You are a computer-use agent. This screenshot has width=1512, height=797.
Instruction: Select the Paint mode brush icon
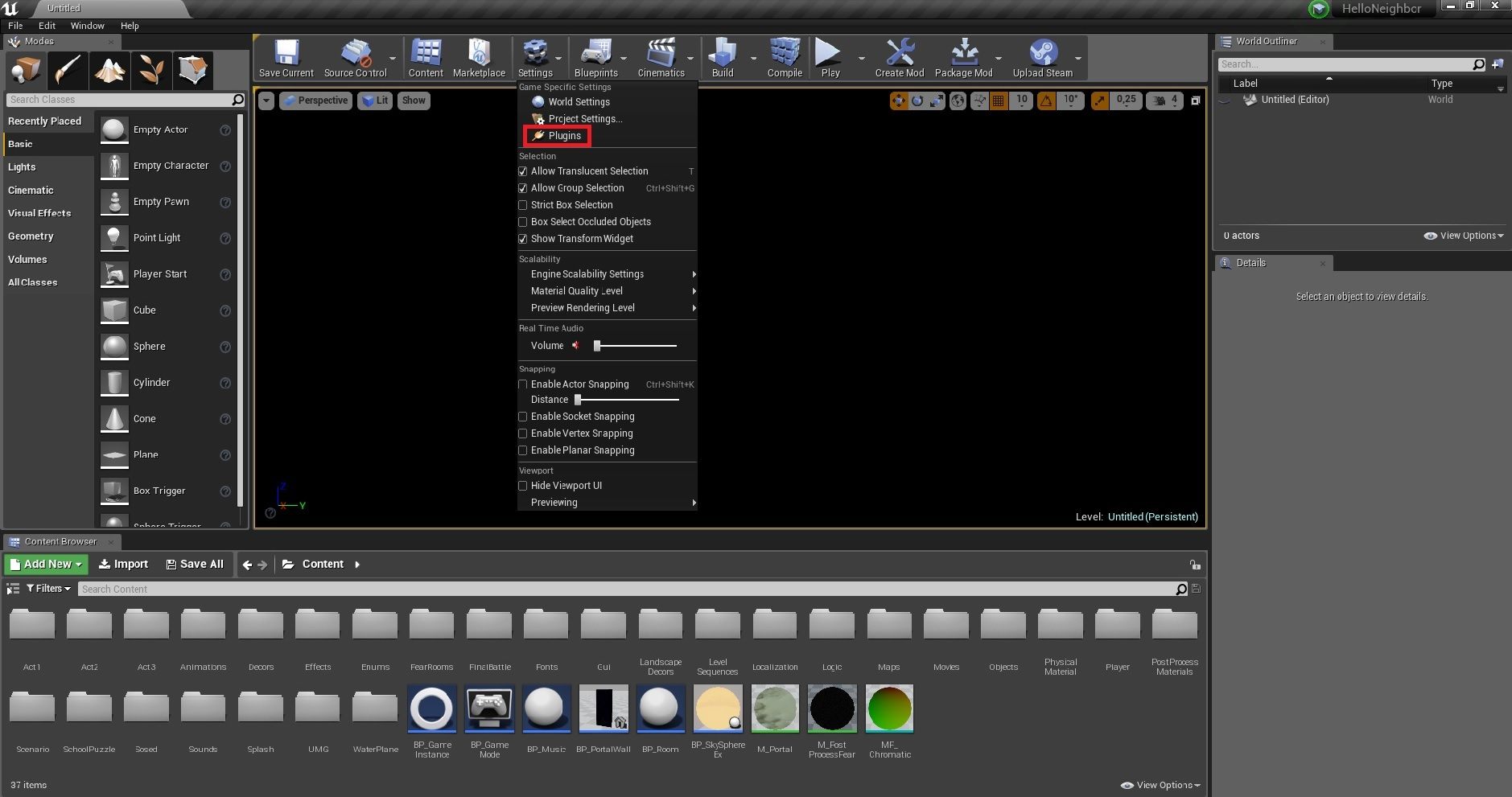[68, 70]
